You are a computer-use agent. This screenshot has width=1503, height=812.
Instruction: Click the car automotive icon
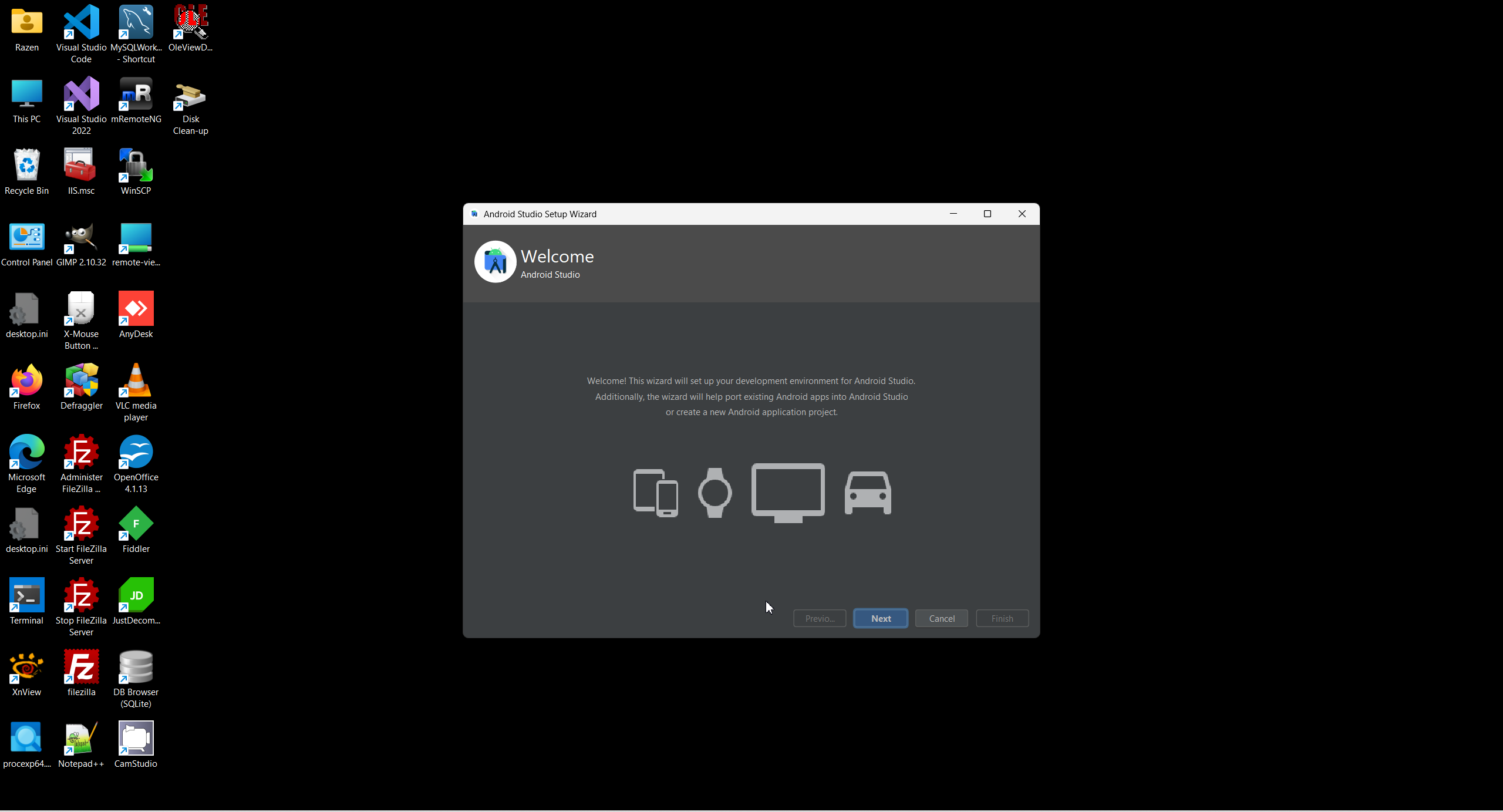(868, 493)
